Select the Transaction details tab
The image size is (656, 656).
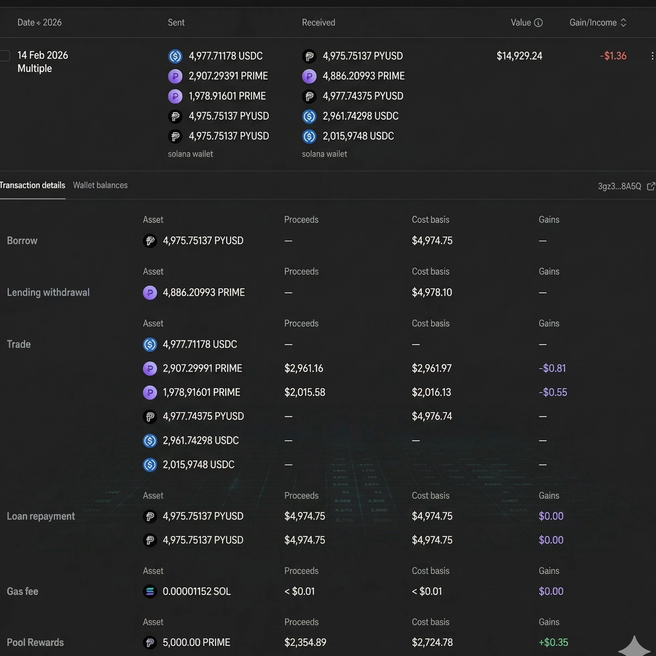tap(32, 185)
